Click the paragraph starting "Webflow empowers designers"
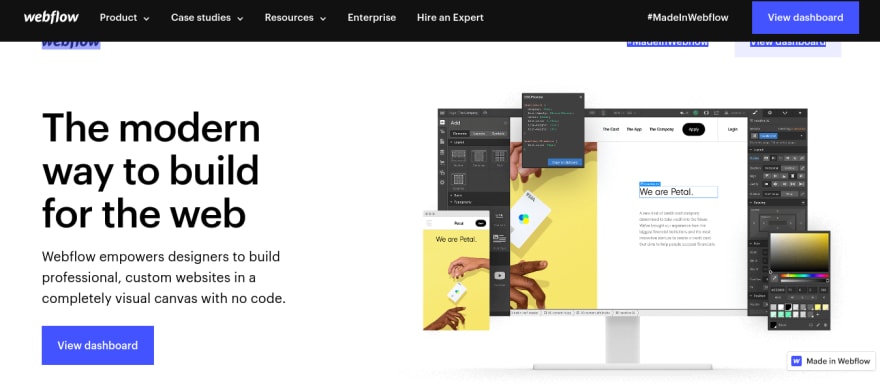 [164, 278]
